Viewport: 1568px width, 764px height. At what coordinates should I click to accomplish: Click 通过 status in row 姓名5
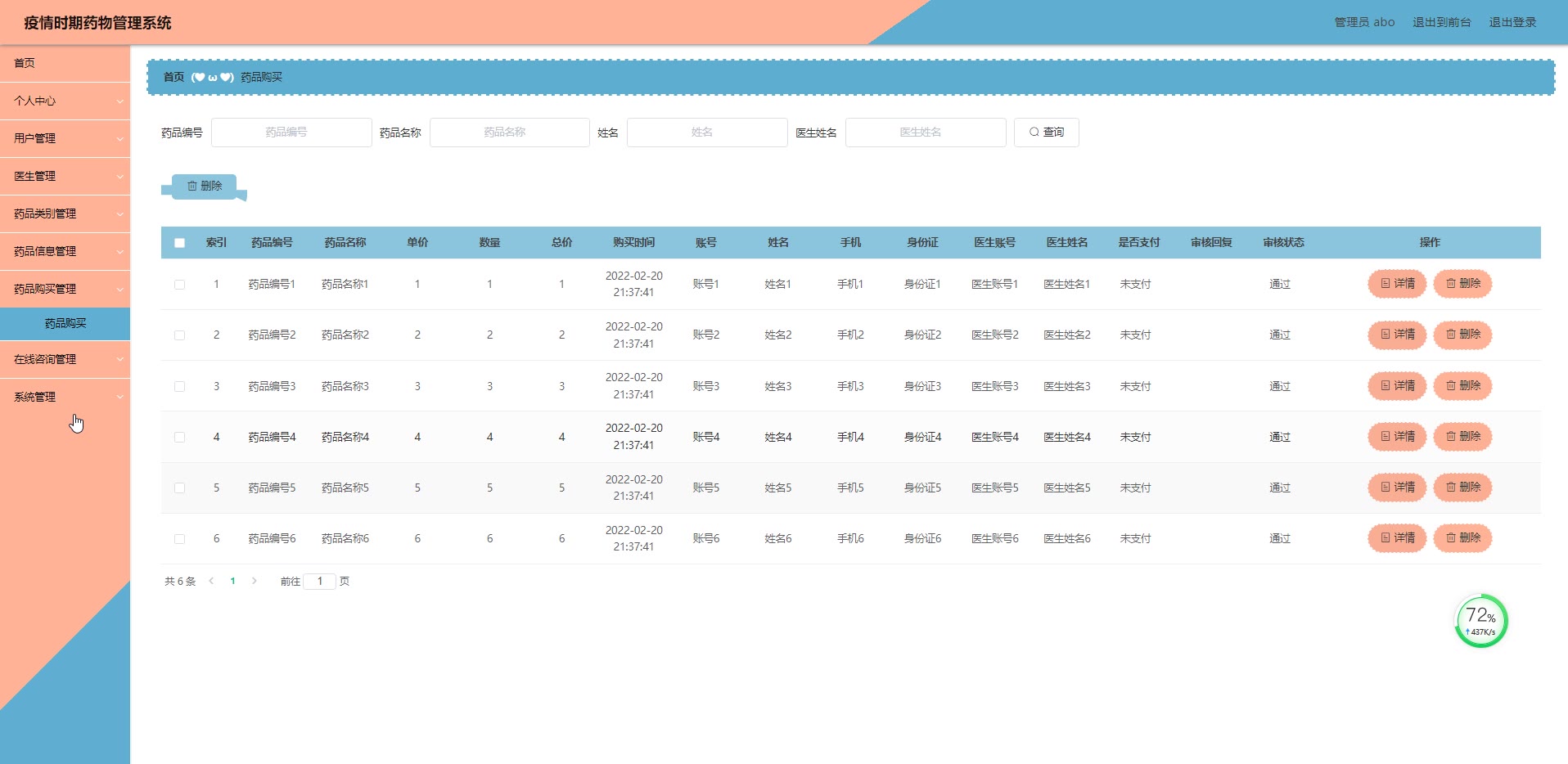tap(1280, 488)
